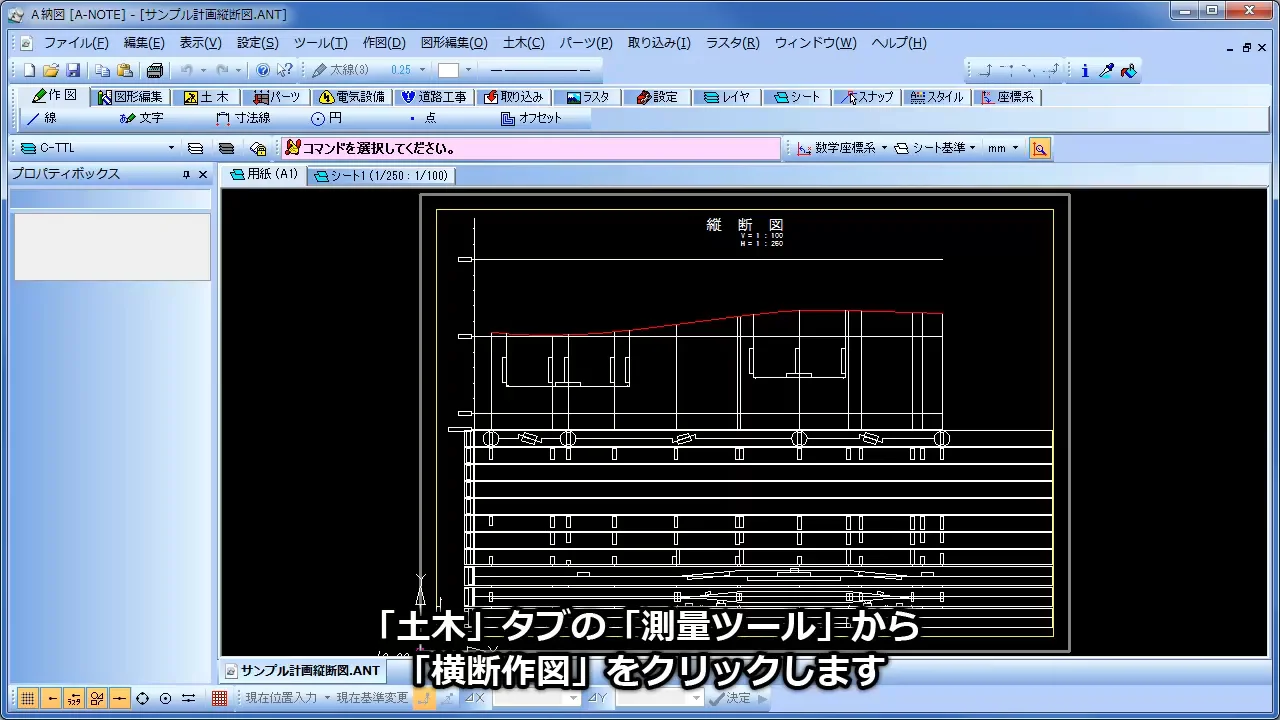
Task: Open the line width 0.25 dropdown
Action: [423, 70]
